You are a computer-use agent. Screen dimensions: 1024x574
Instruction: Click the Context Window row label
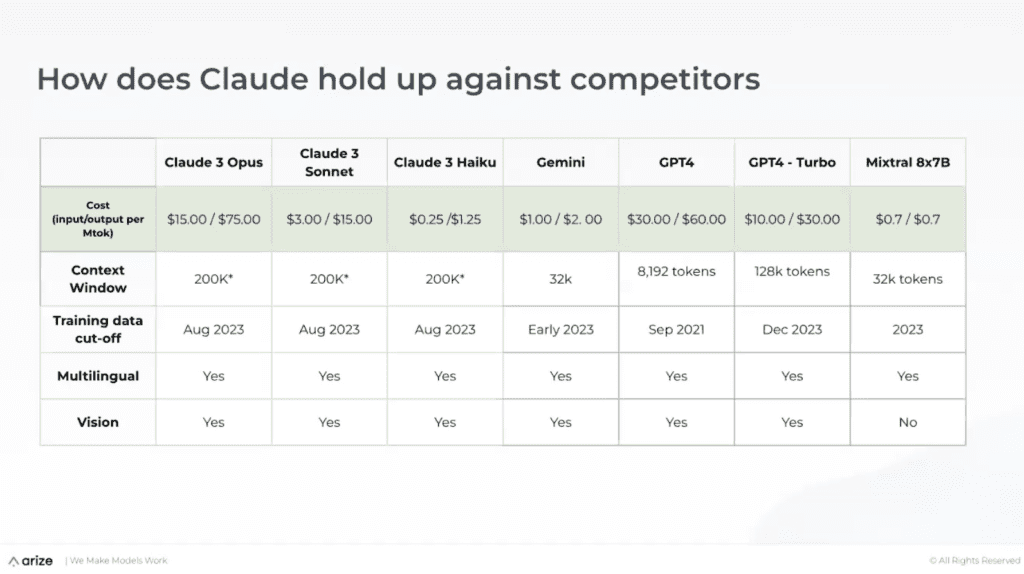pos(98,279)
